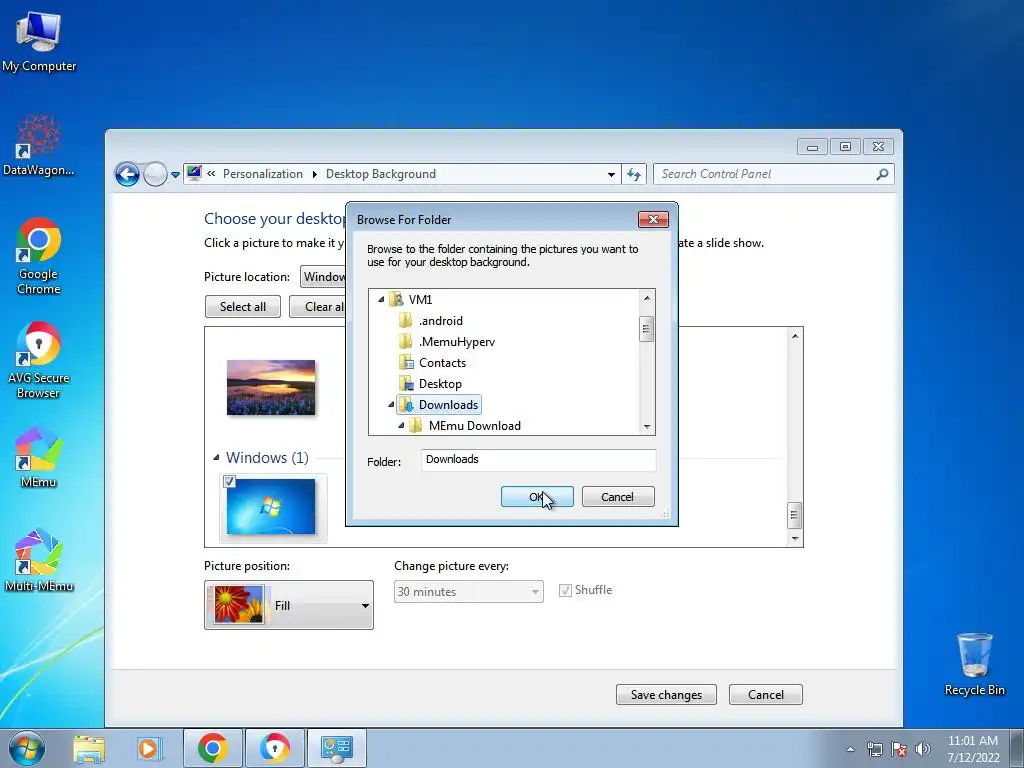Collapse the VM1 tree node
This screenshot has height=768, width=1024.
click(381, 300)
